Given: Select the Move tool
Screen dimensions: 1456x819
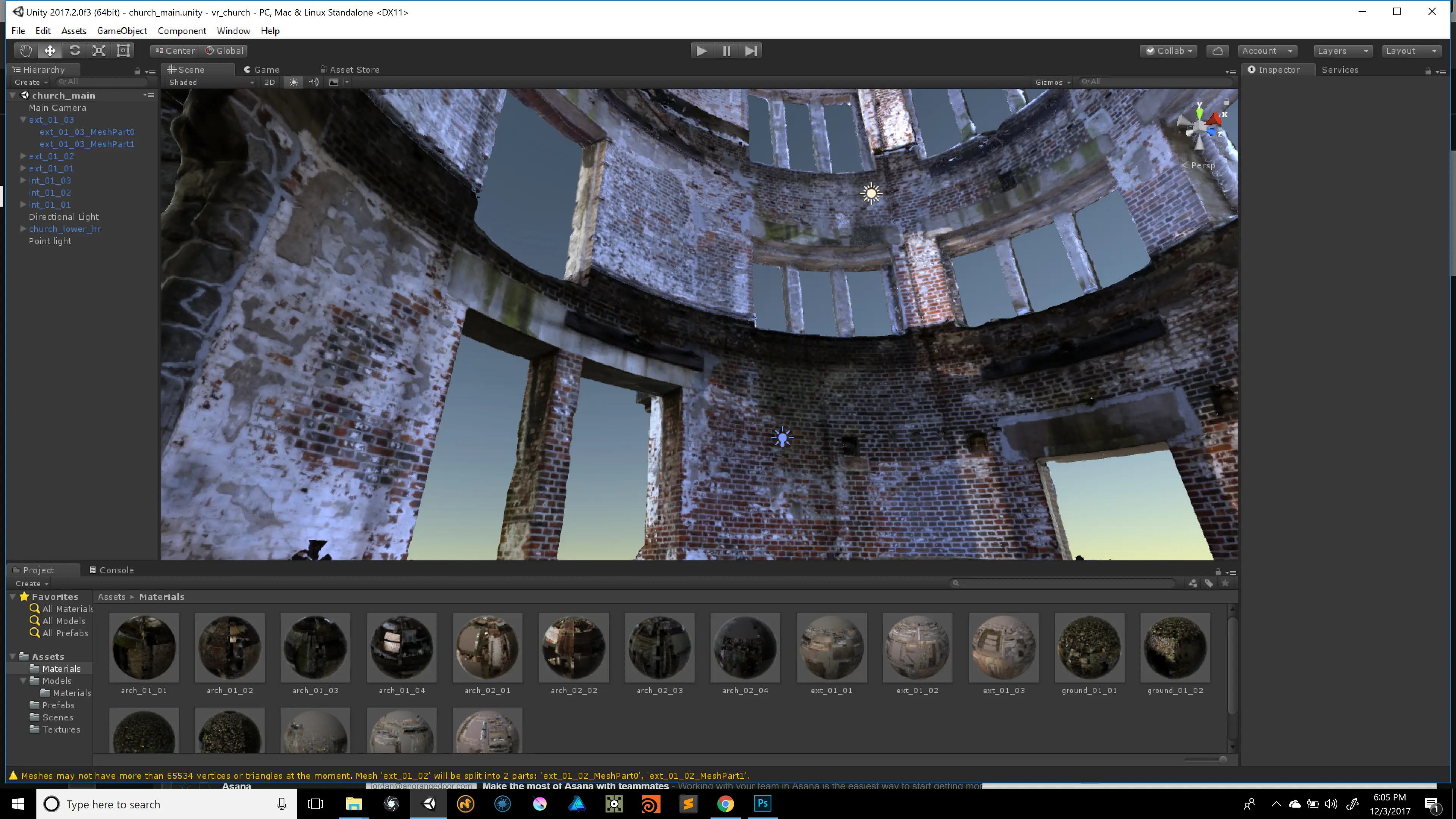Looking at the screenshot, I should 50,51.
